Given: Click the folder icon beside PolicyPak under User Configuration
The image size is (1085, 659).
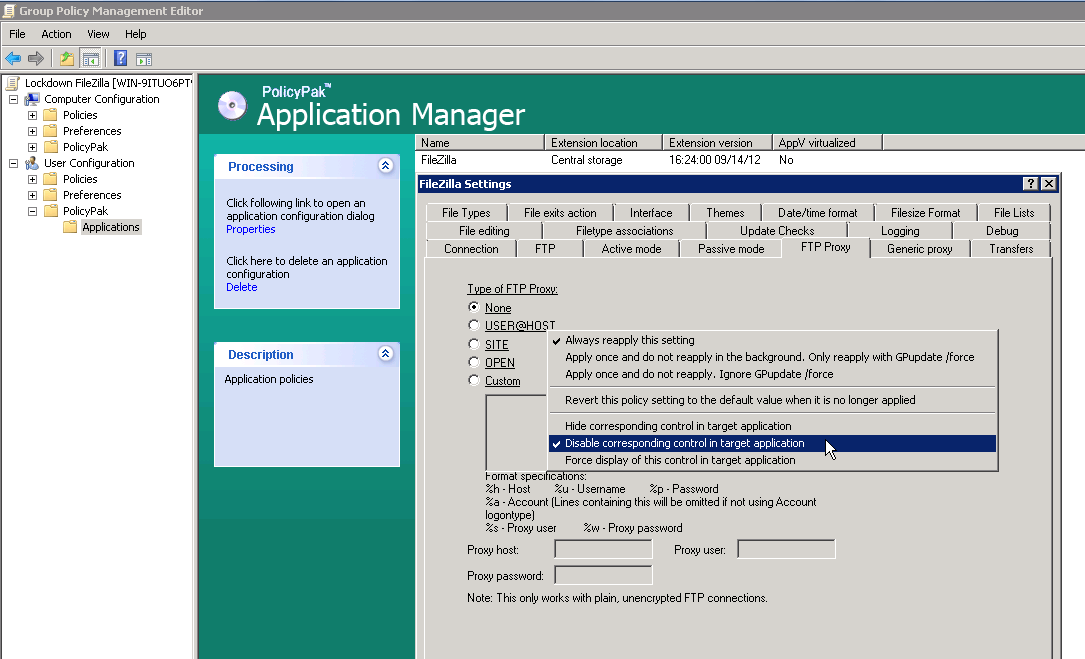Looking at the screenshot, I should (51, 211).
